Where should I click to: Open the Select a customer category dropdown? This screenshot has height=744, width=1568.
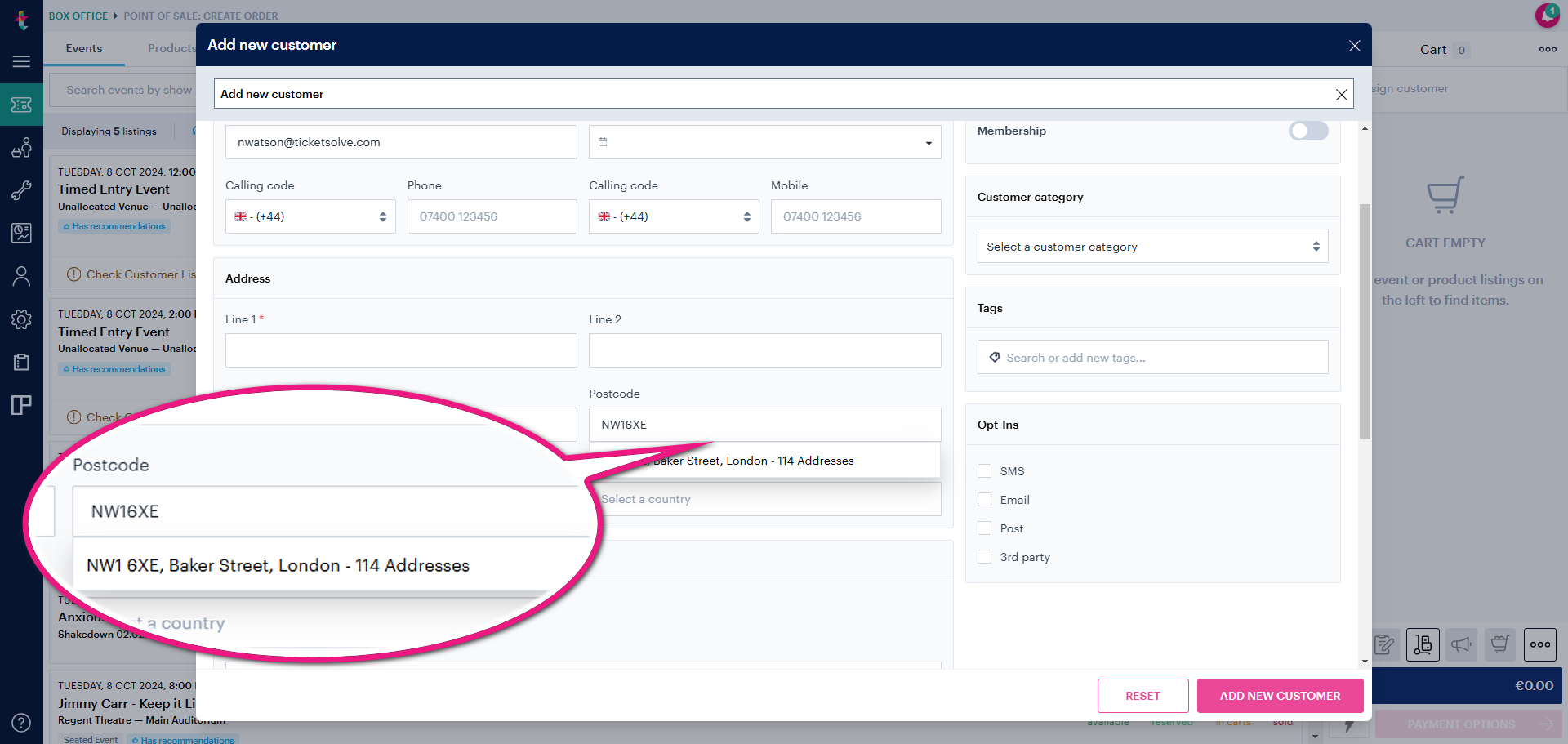pyautogui.click(x=1152, y=247)
